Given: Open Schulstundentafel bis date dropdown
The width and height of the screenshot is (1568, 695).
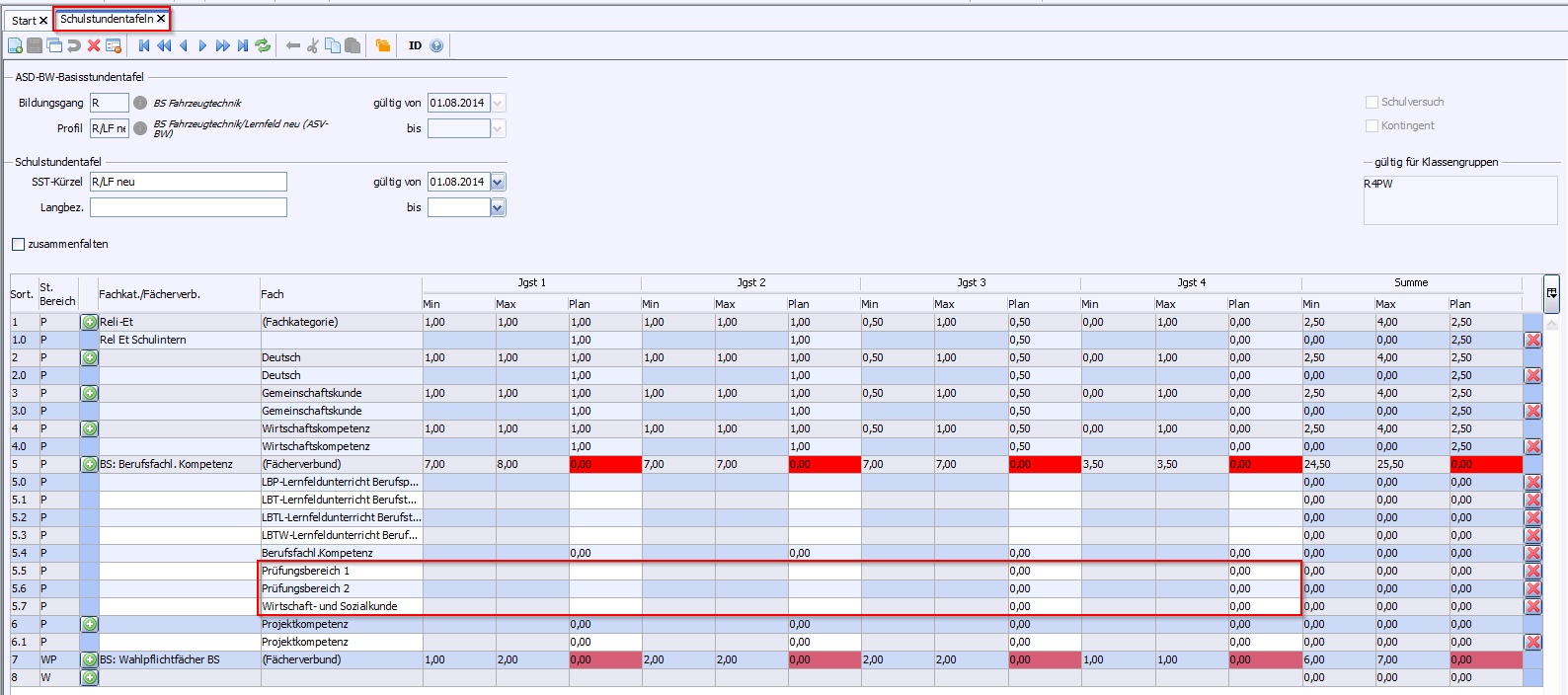Looking at the screenshot, I should click(498, 207).
